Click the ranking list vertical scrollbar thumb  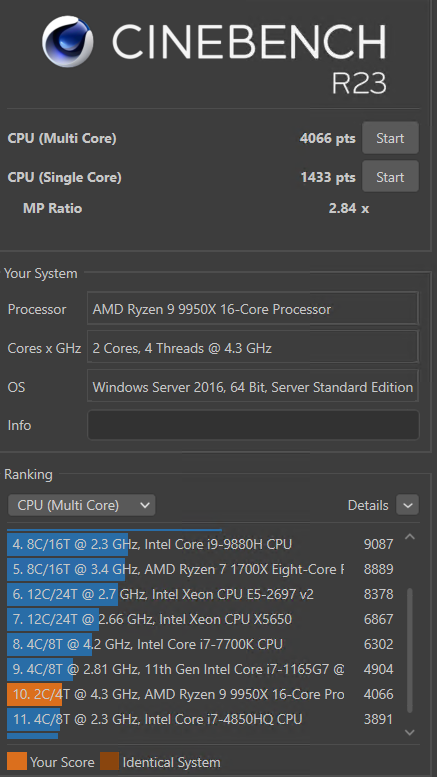[409, 650]
